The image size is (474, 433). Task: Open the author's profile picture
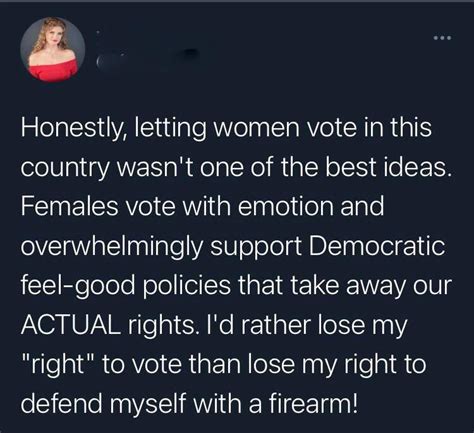53,49
